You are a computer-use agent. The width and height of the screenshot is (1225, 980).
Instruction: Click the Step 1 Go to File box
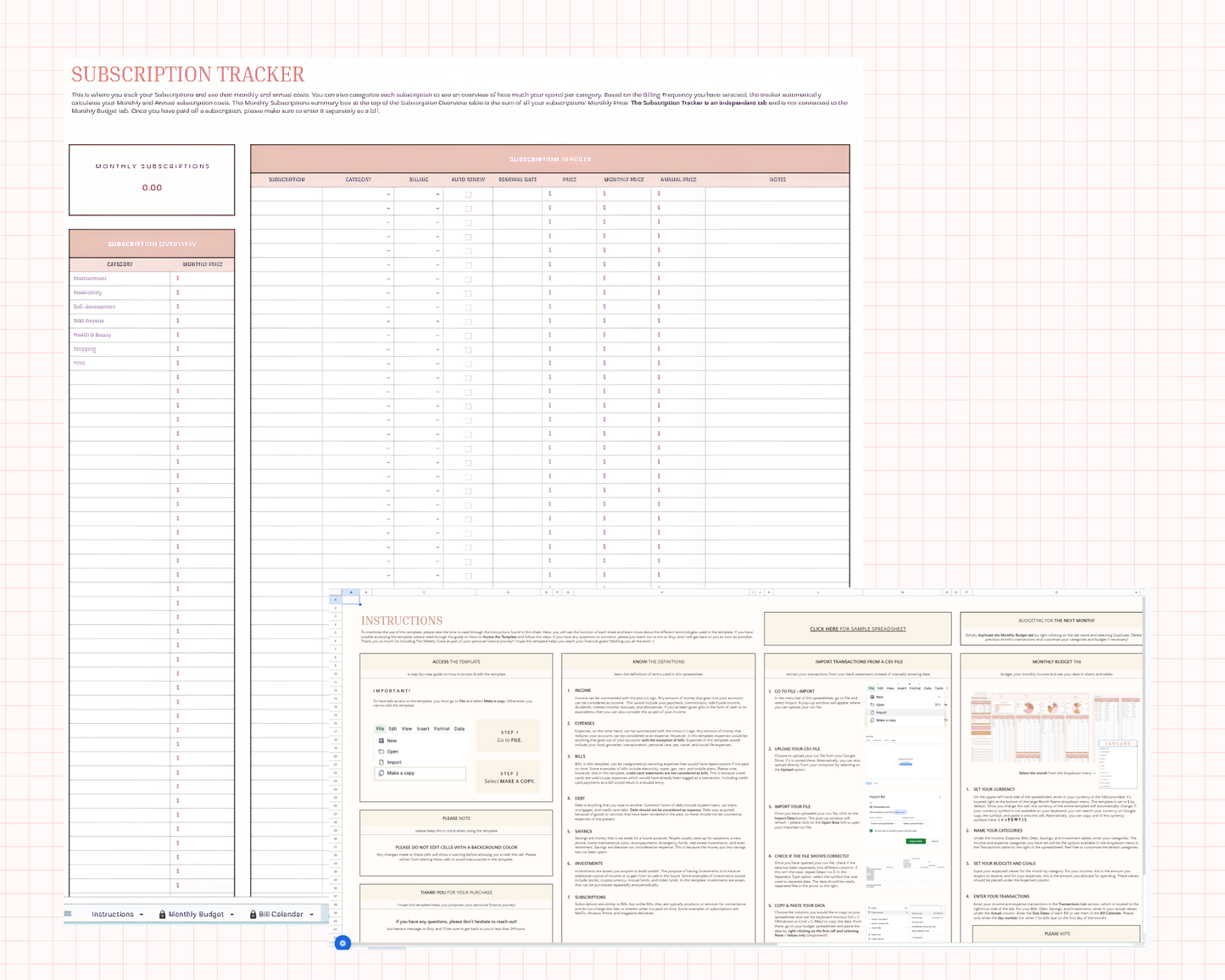pos(509,736)
